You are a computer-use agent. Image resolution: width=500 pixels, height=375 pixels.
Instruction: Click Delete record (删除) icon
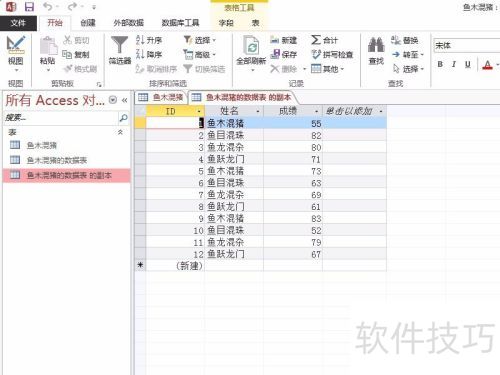275,69
